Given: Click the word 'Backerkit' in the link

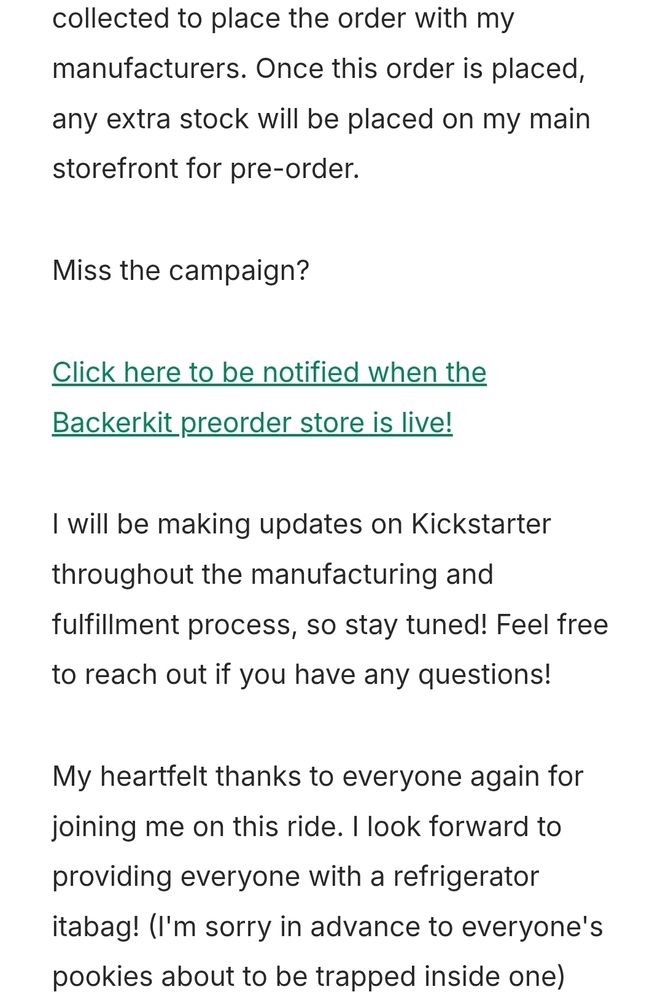Looking at the screenshot, I should pos(112,423).
